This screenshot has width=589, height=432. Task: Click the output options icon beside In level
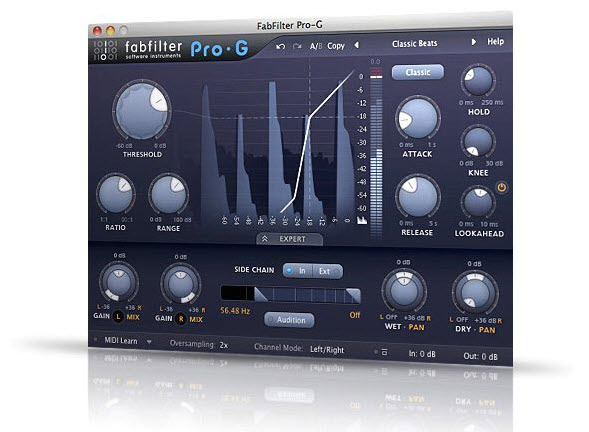384,352
